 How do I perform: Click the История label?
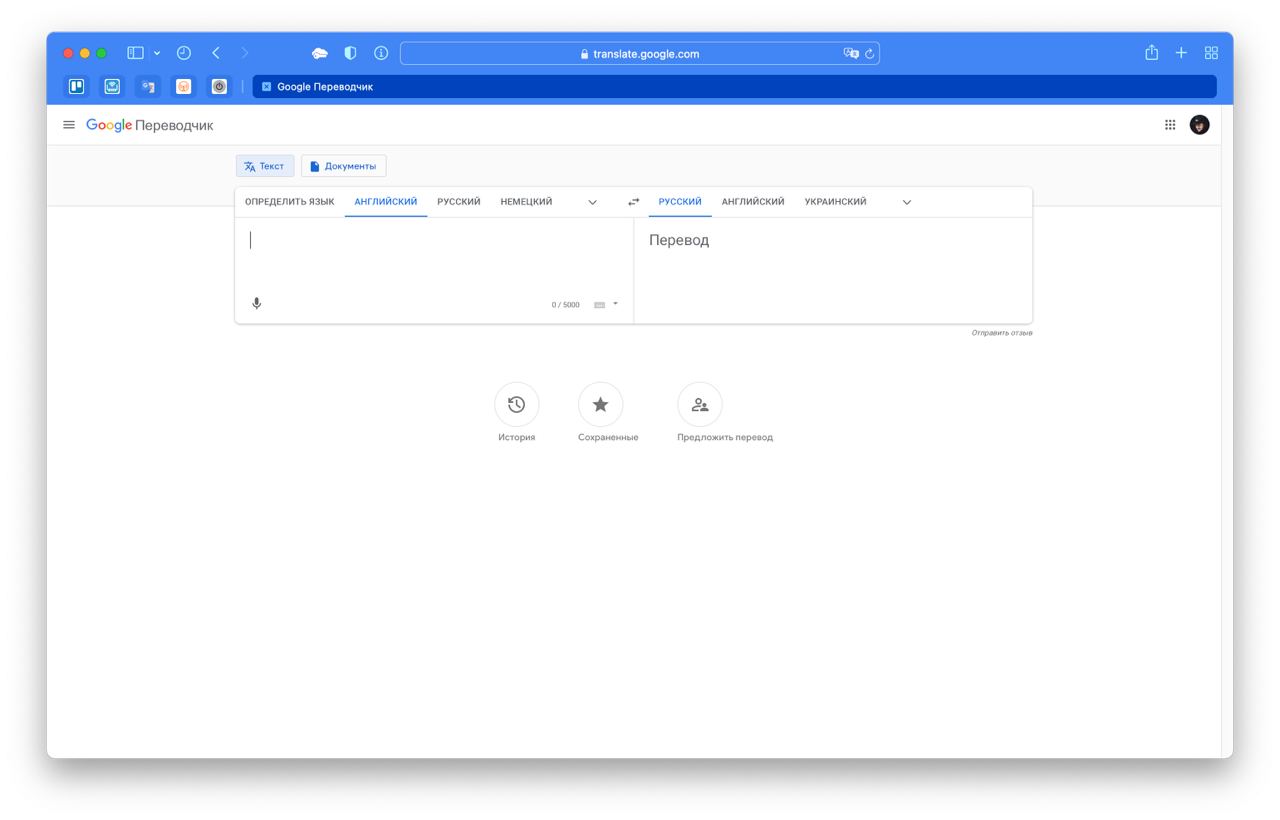coord(517,437)
